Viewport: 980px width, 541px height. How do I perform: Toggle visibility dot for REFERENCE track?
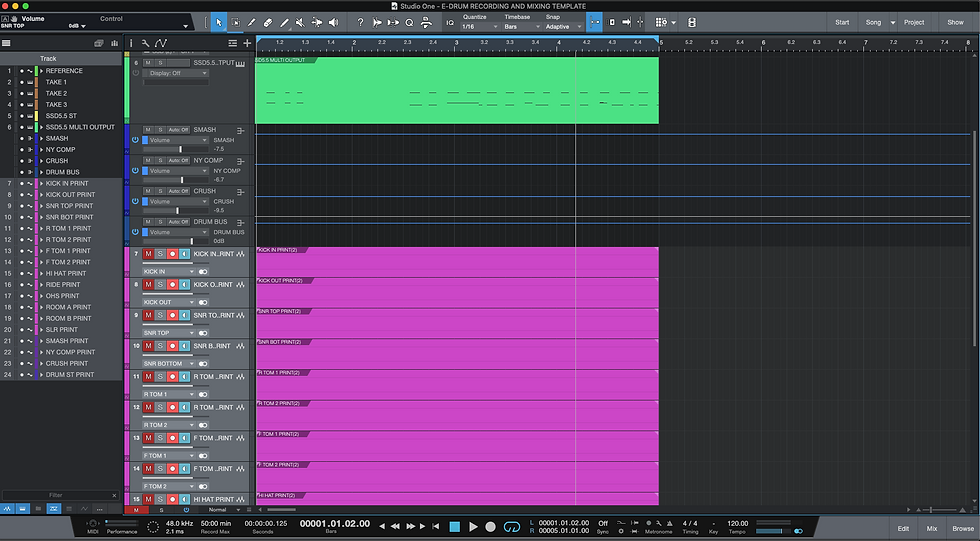coord(21,71)
